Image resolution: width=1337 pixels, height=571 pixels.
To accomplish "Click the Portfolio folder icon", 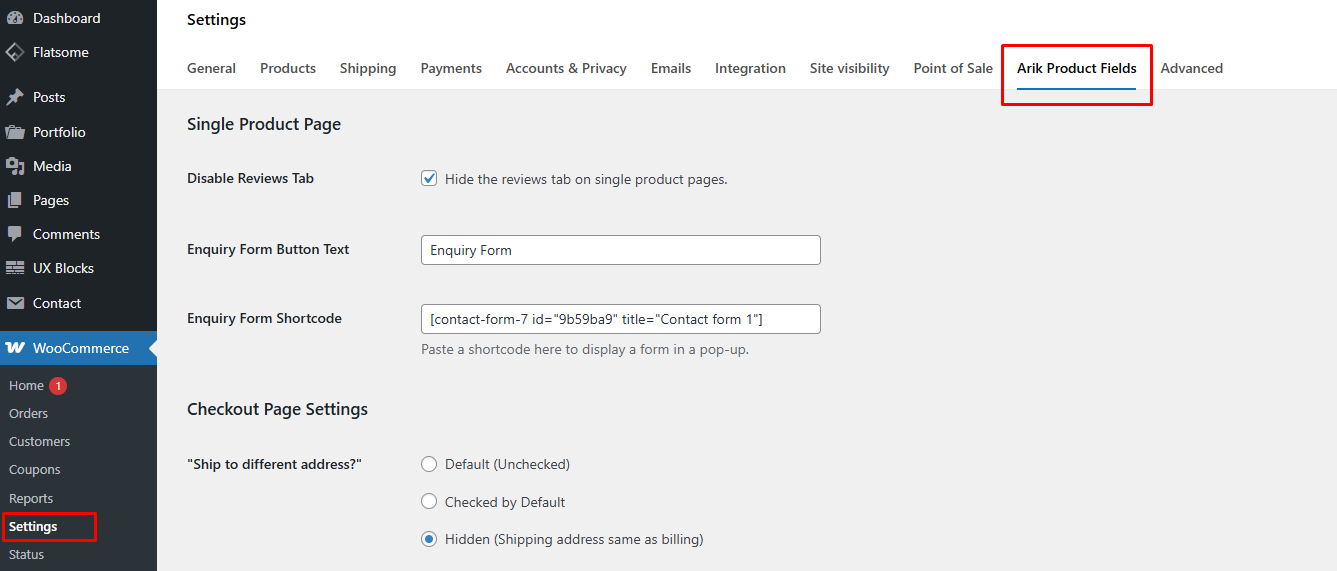I will [15, 132].
